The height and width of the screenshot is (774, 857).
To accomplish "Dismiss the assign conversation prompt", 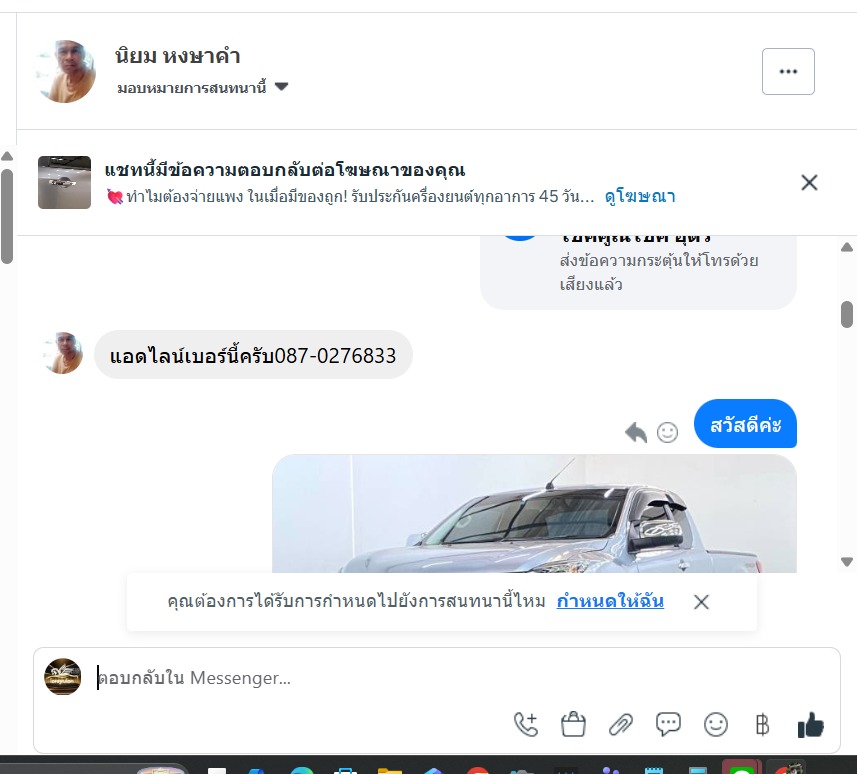I will click(701, 602).
